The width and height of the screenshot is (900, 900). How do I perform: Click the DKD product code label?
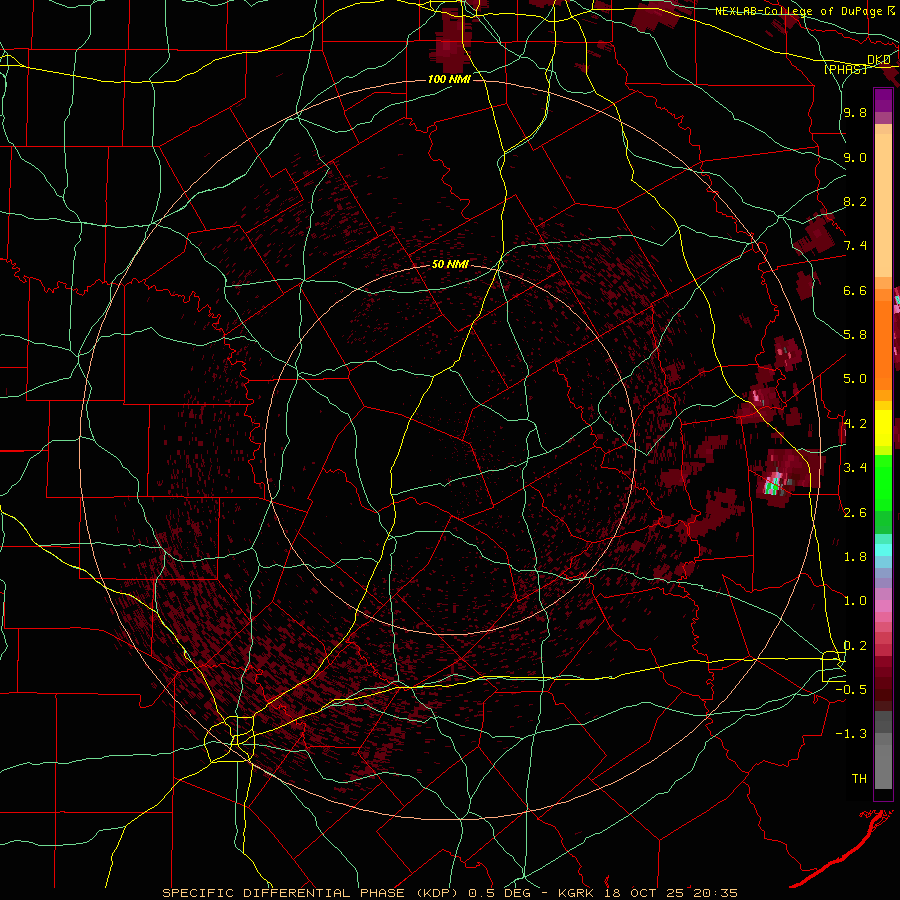coord(879,60)
